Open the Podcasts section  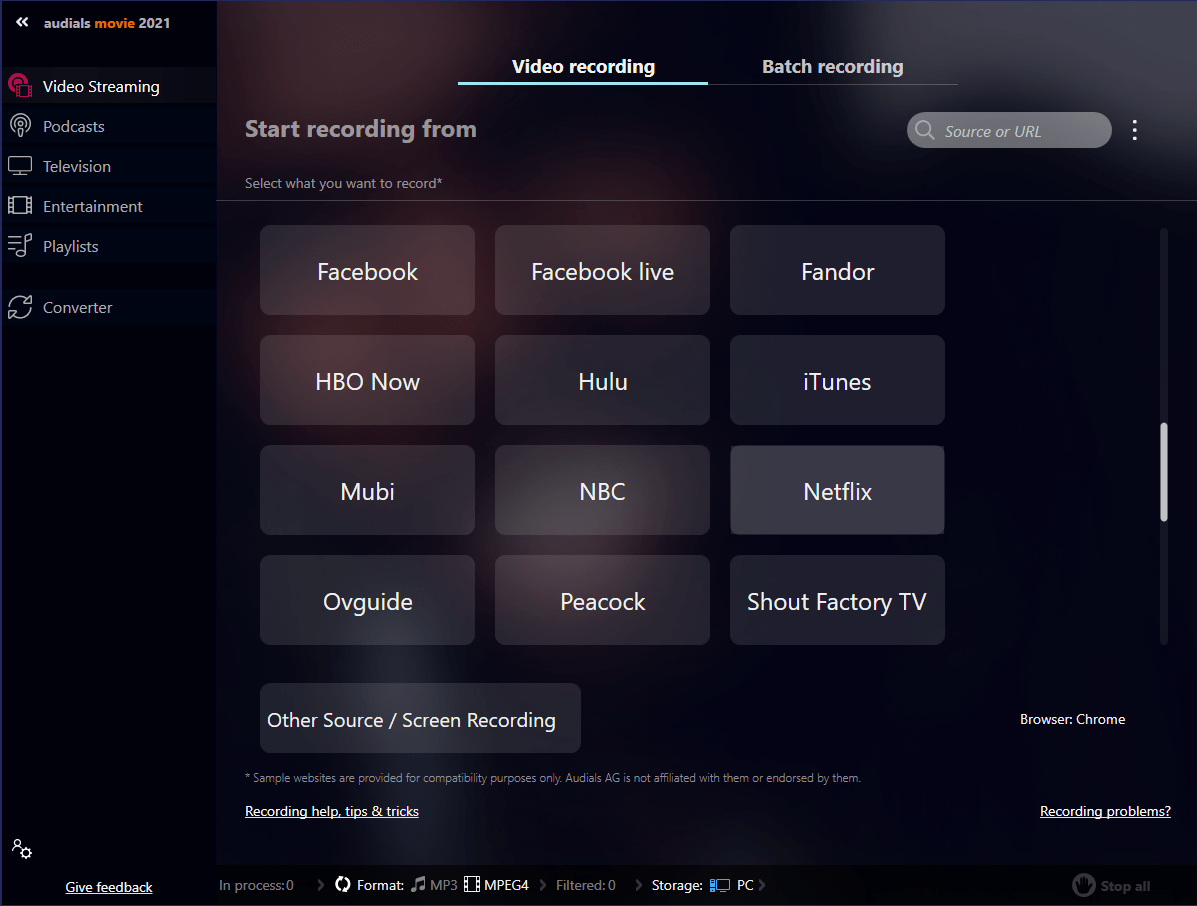point(73,125)
